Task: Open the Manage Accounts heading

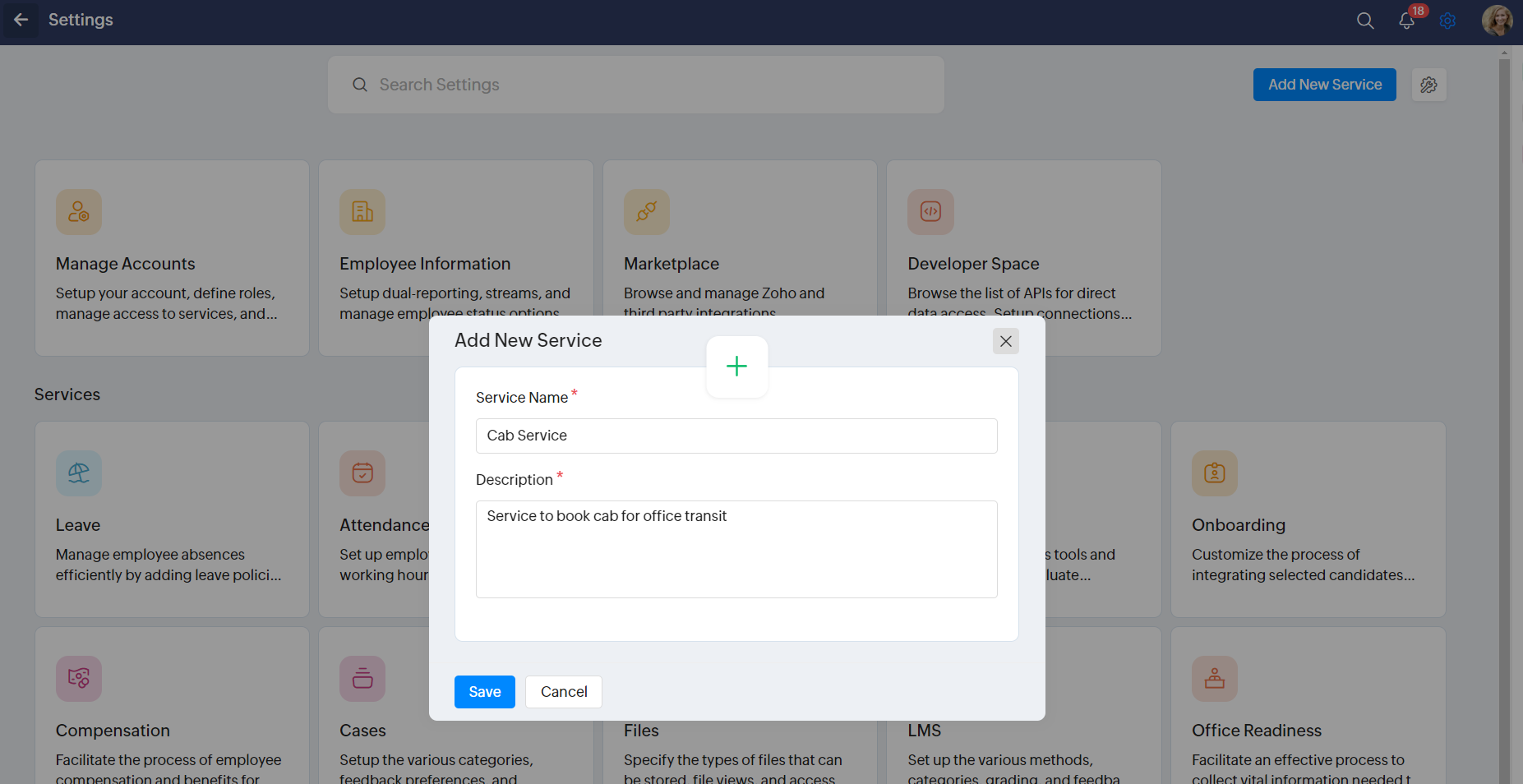Action: (126, 264)
